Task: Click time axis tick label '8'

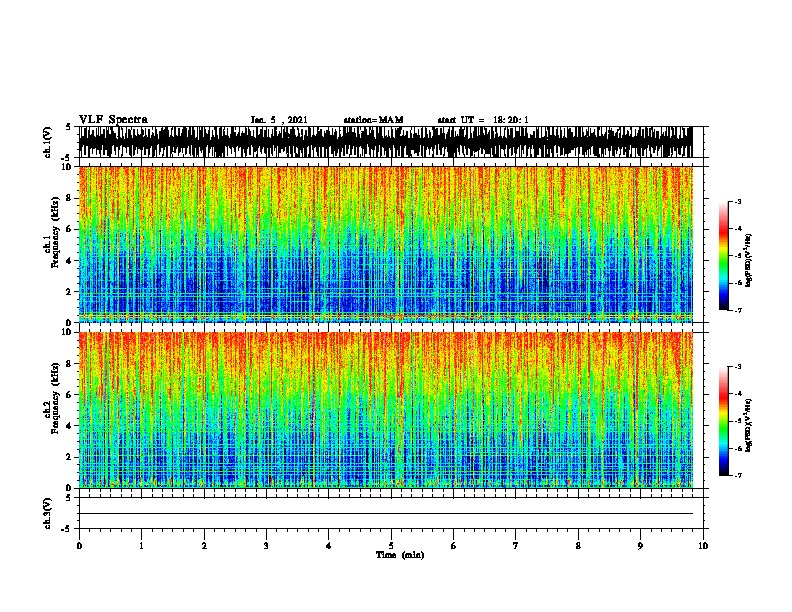Action: (578, 546)
